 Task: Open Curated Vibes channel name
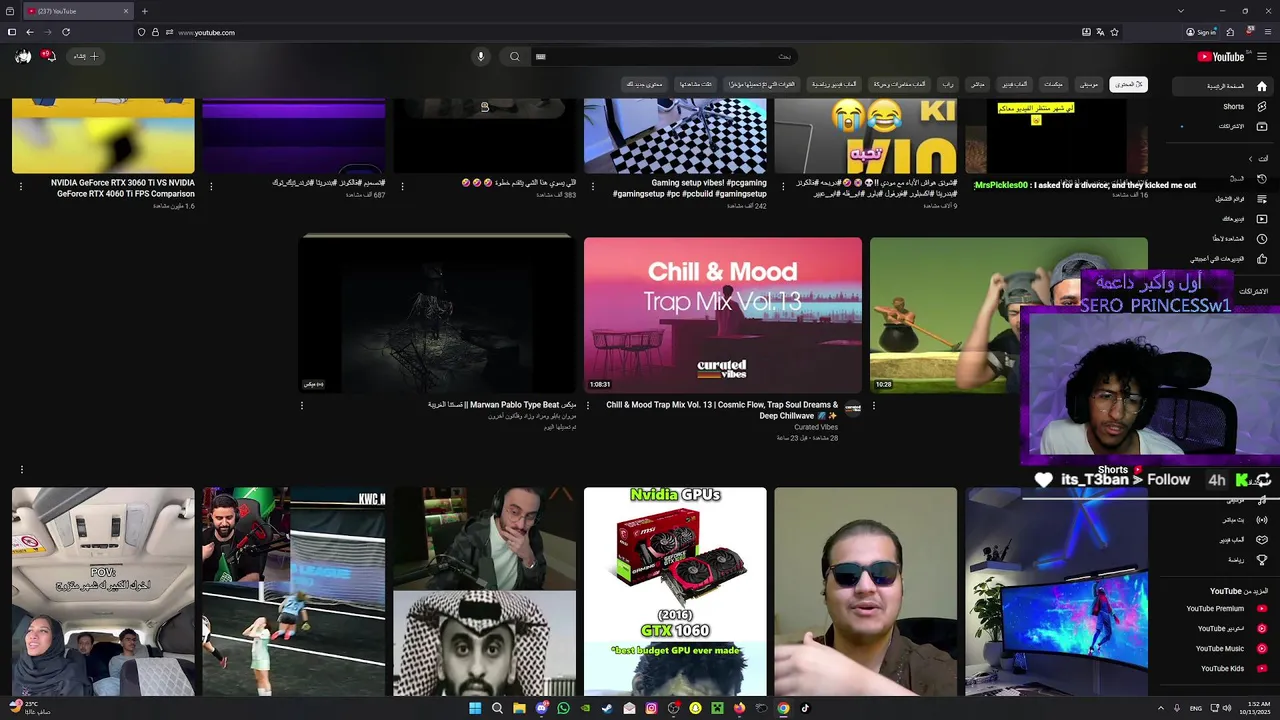[x=816, y=427]
